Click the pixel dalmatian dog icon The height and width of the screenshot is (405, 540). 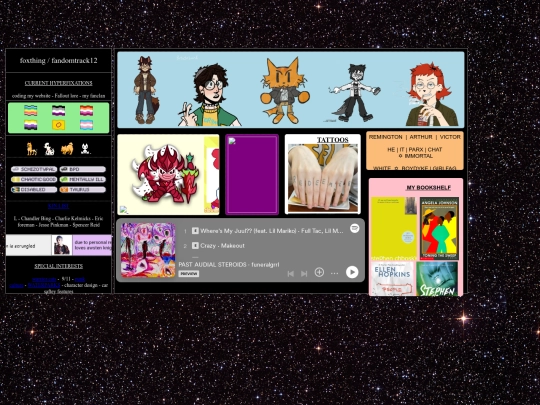49,149
